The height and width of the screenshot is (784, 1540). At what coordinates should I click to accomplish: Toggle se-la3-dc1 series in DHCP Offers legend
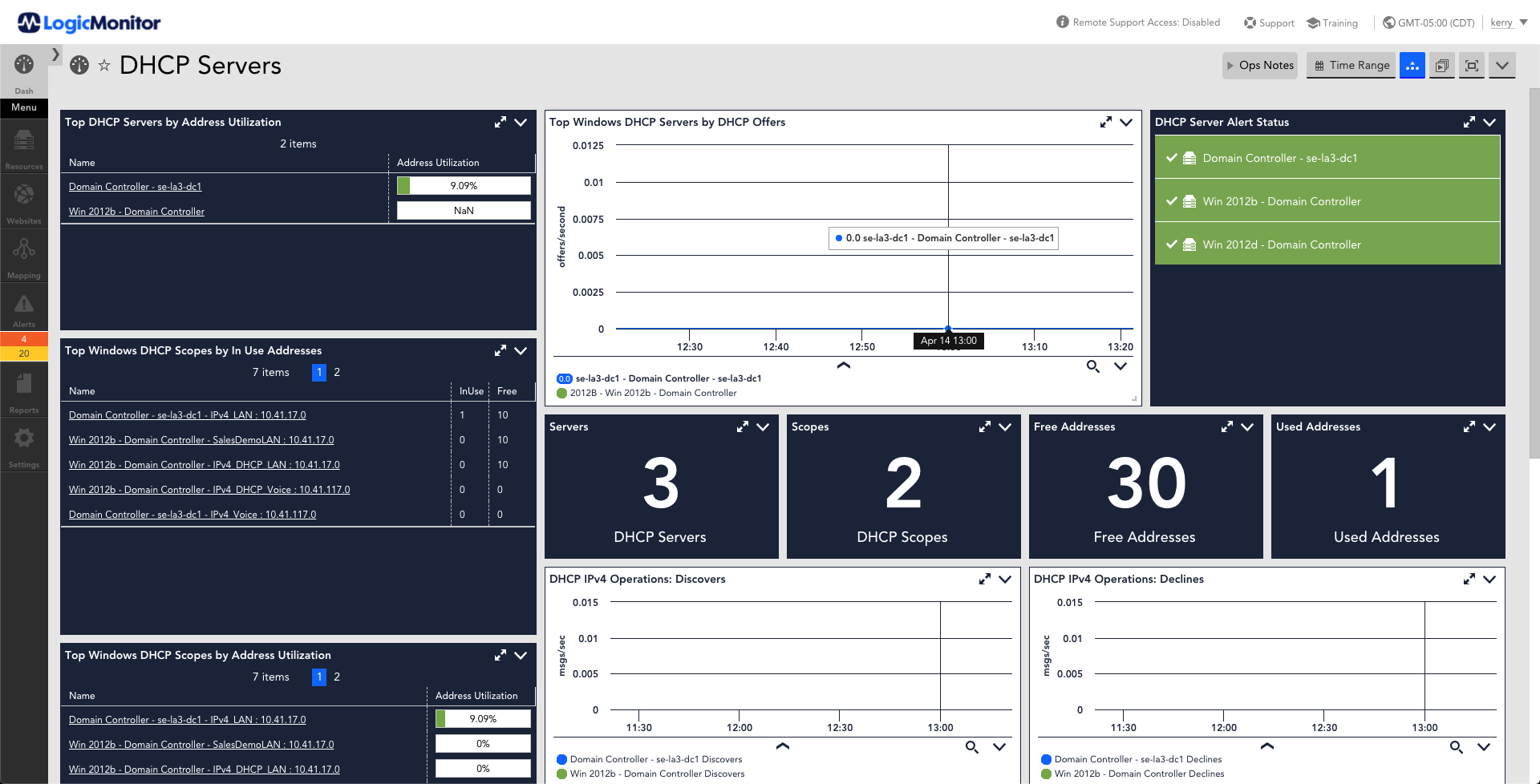coord(659,378)
